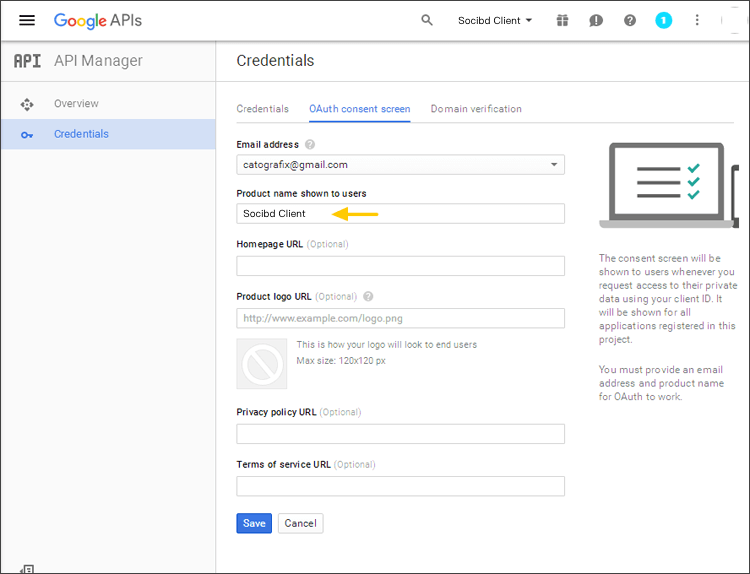Switch to the Domain verification tab
This screenshot has width=750, height=574.
tap(476, 109)
